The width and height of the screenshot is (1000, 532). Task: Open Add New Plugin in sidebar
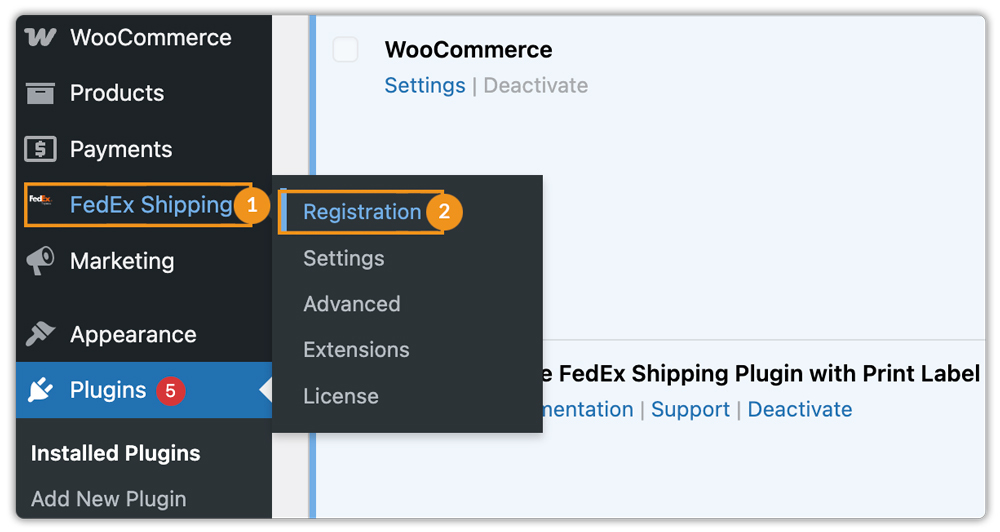tap(109, 498)
